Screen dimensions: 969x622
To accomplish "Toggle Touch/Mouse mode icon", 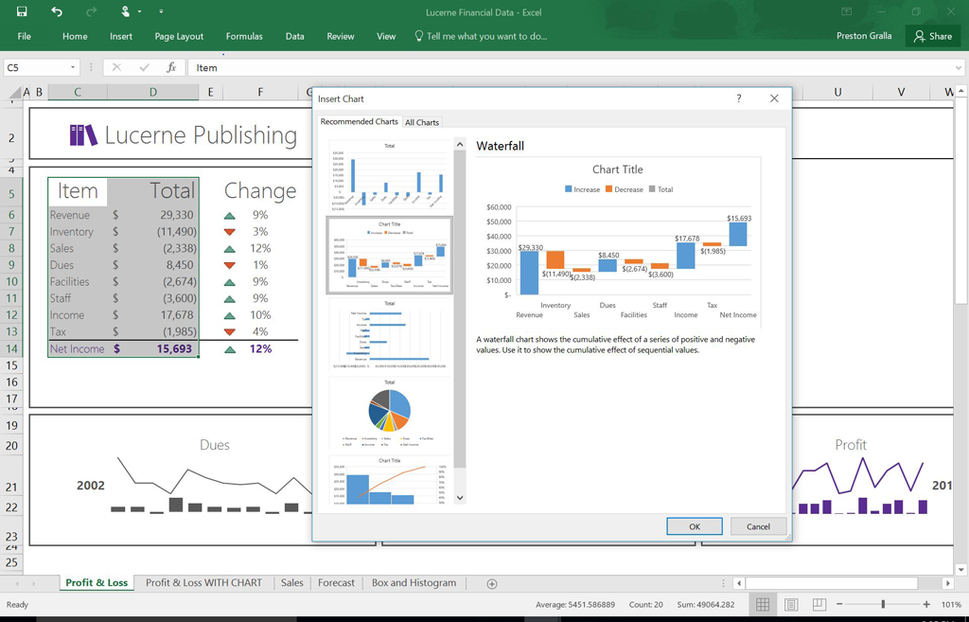I will coord(126,11).
